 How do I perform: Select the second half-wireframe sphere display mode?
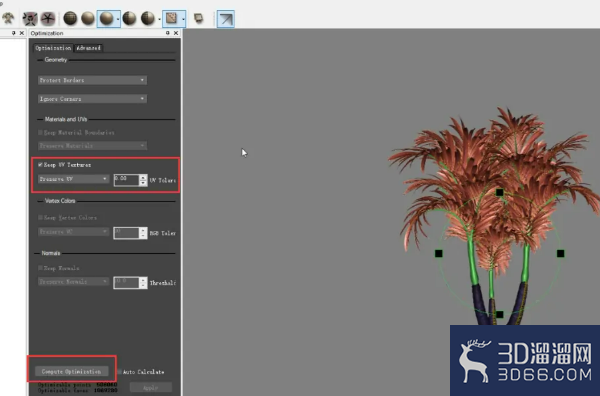click(x=148, y=18)
